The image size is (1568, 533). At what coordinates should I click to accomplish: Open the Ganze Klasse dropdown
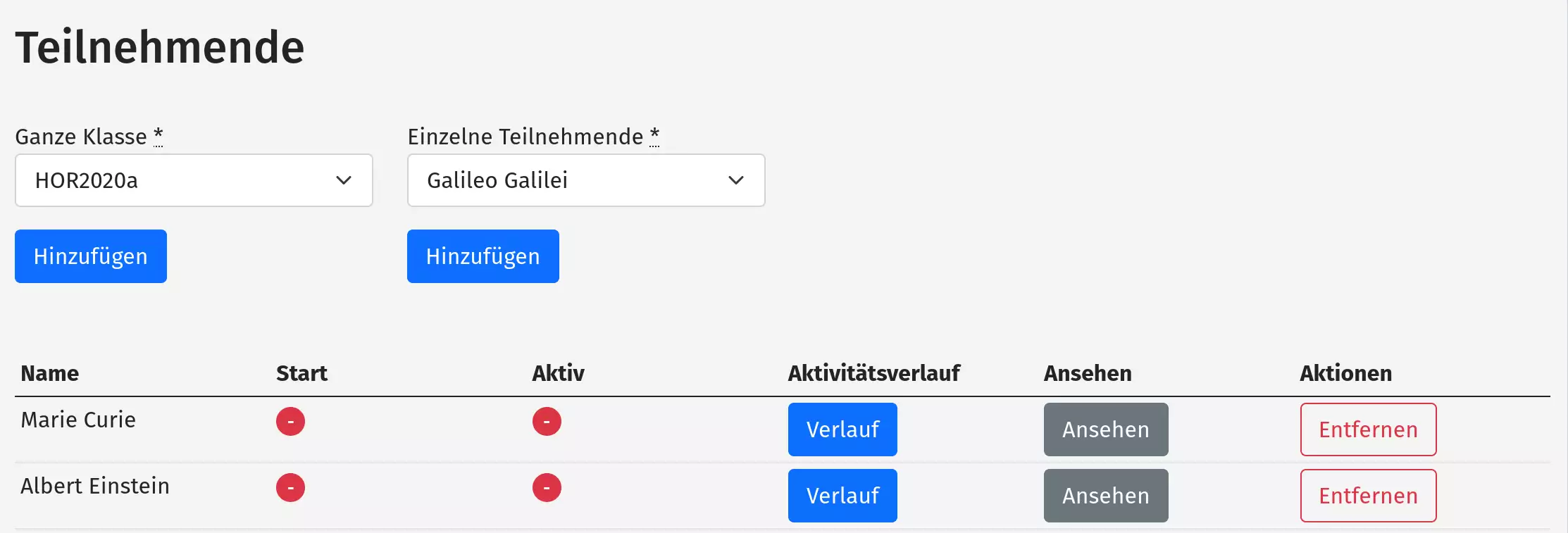pos(193,180)
